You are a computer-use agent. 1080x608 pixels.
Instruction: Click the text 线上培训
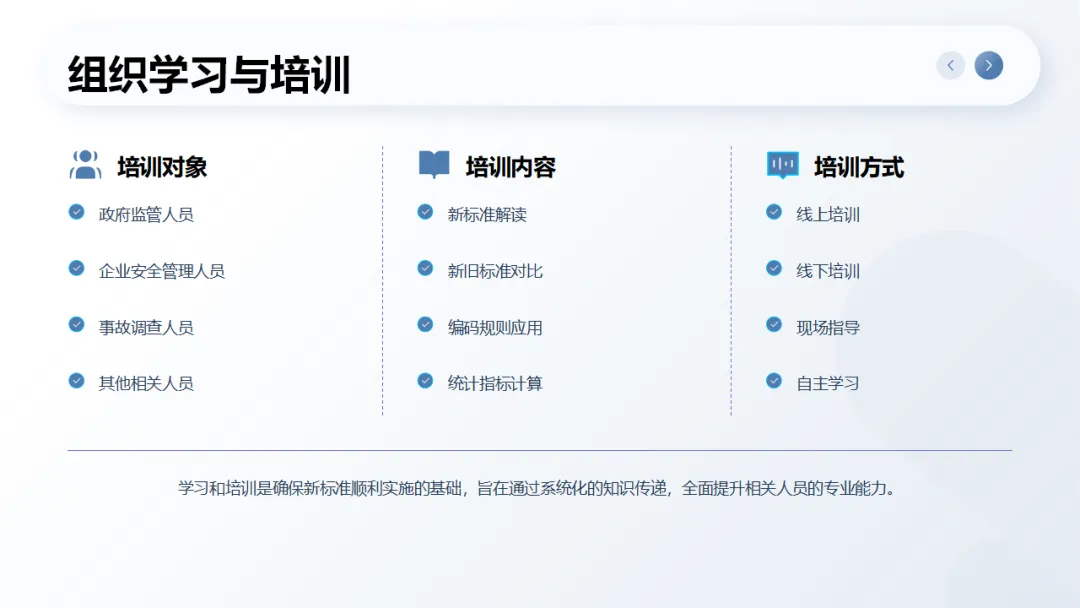tap(828, 215)
